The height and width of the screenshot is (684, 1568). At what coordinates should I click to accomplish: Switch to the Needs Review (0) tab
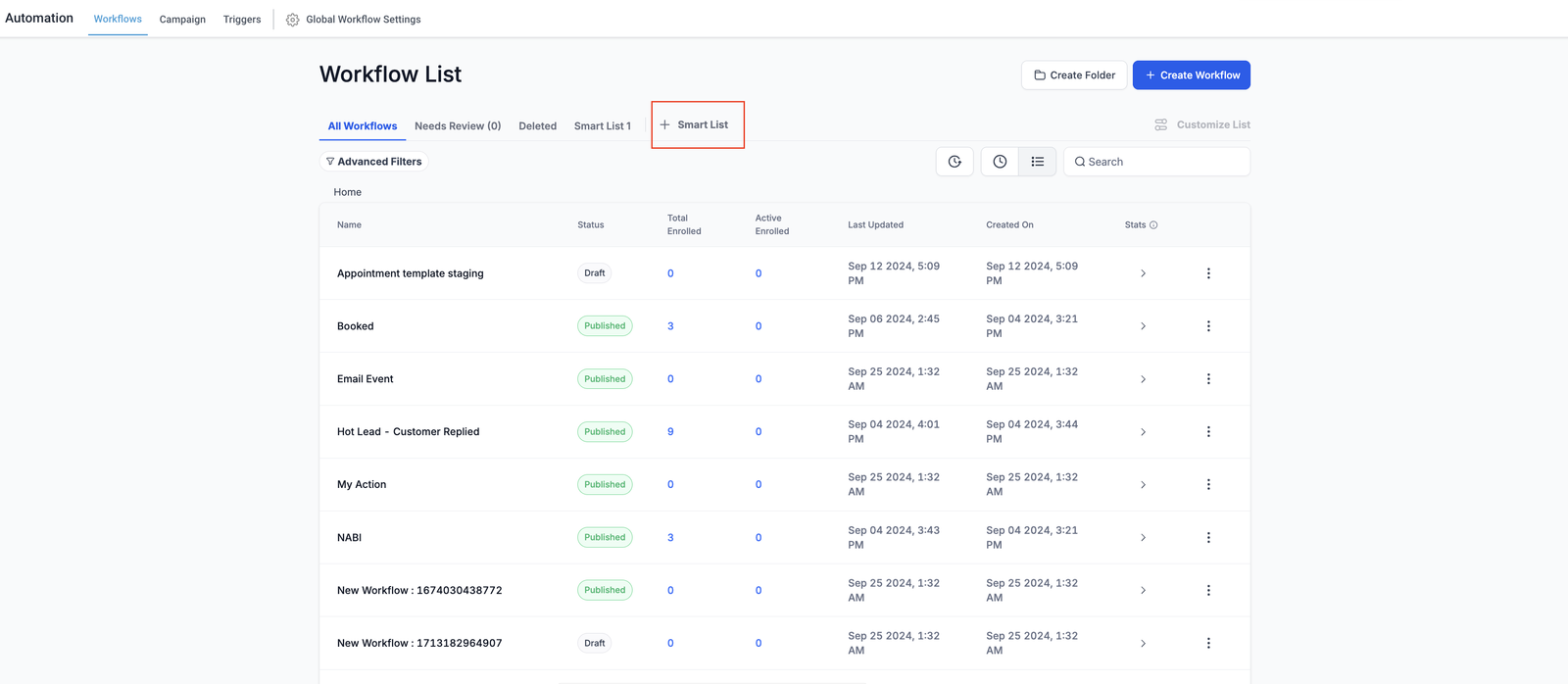(x=458, y=126)
